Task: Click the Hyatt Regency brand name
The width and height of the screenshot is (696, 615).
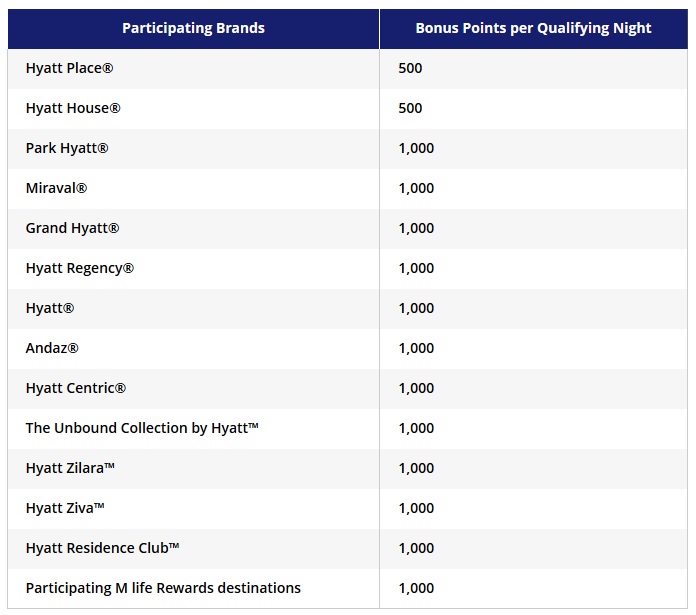Action: 80,268
